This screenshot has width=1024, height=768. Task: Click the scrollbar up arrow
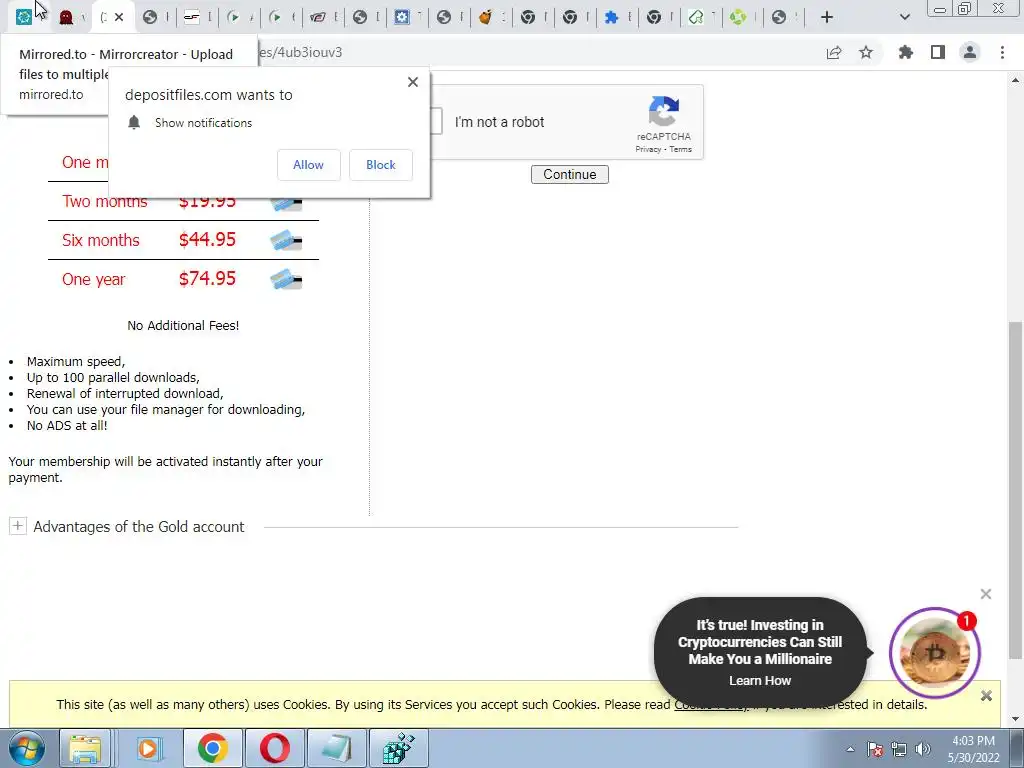pos(1015,80)
